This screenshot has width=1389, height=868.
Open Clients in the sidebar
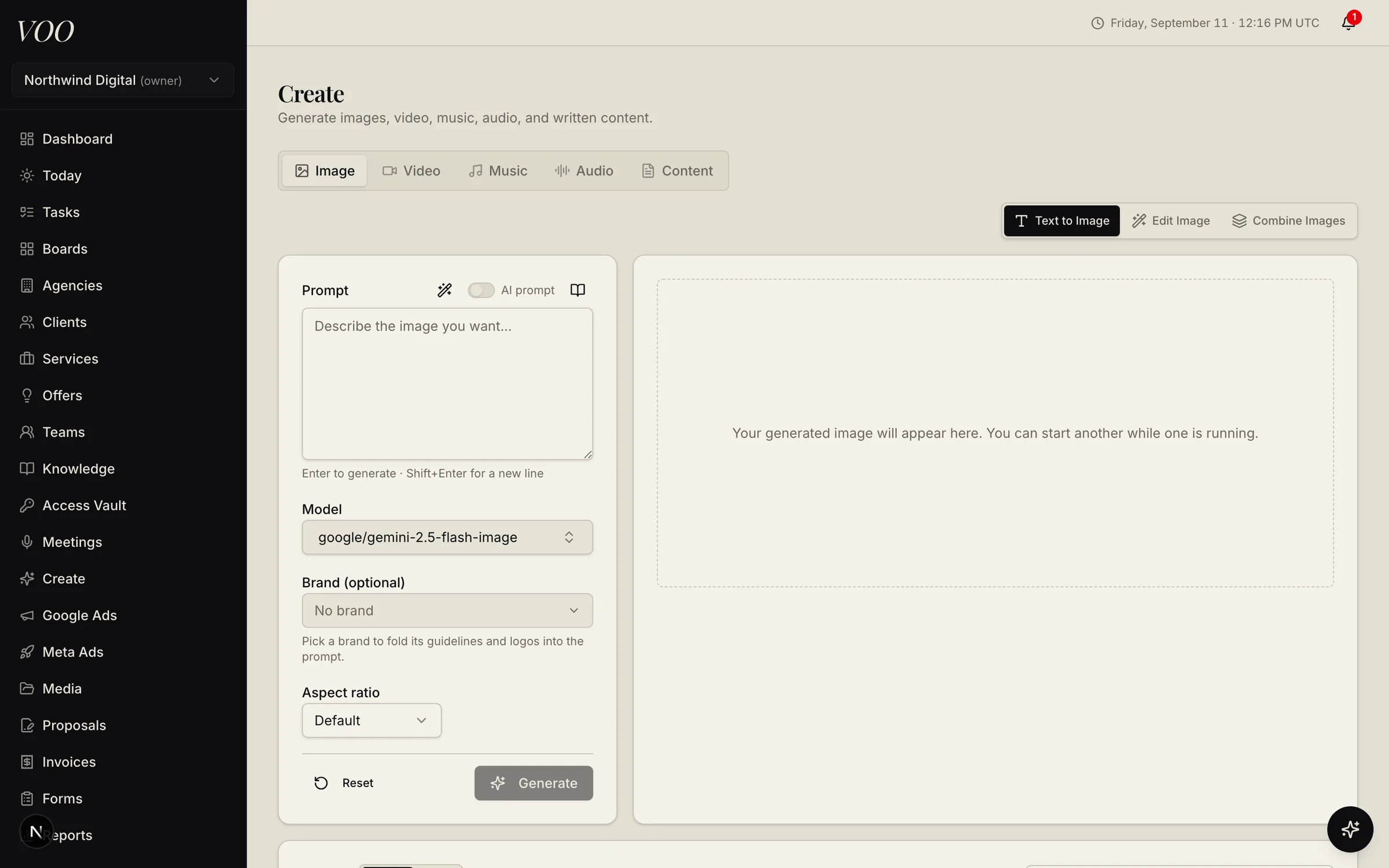(123, 322)
